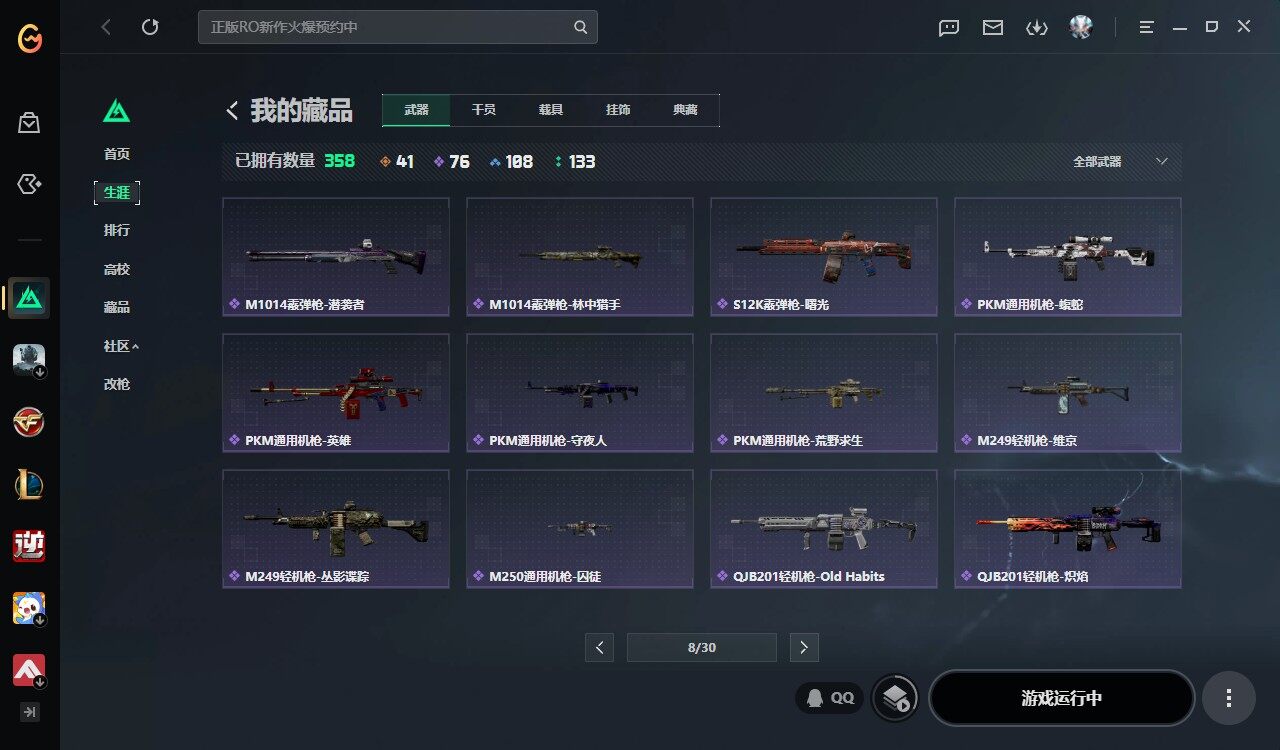The width and height of the screenshot is (1280, 750).
Task: Collapse the left sidebar with arrow icon
Action: 29,712
